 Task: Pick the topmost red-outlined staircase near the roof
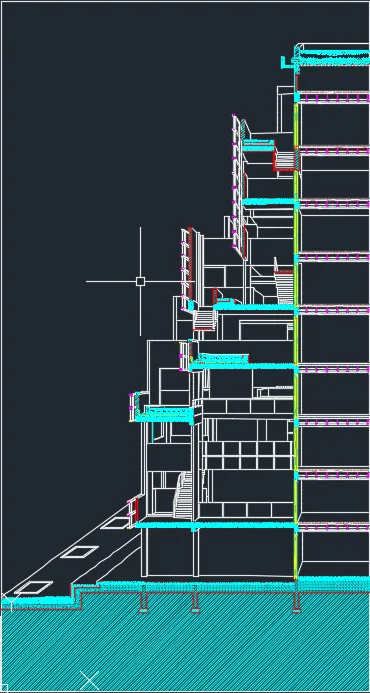(x=285, y=161)
